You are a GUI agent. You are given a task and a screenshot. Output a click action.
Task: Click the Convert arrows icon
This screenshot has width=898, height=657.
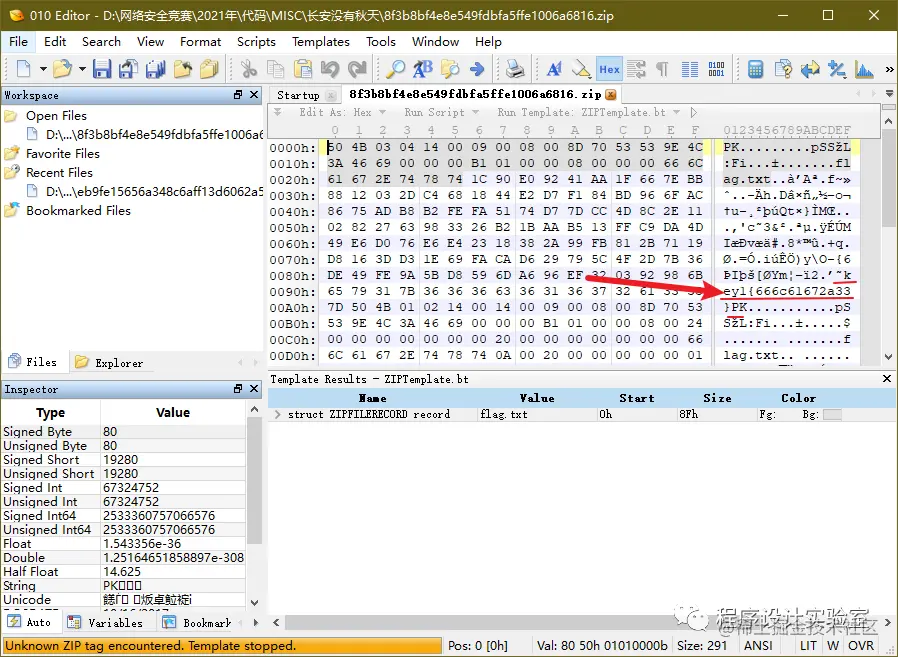(810, 69)
